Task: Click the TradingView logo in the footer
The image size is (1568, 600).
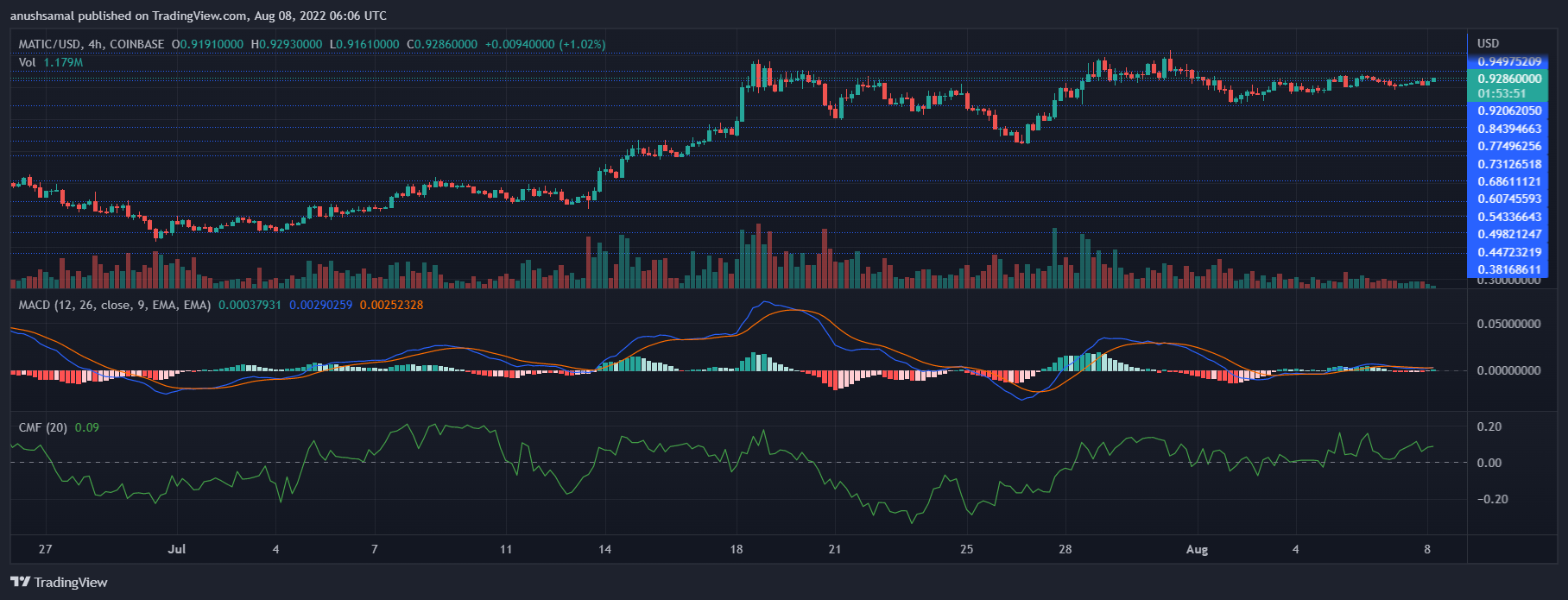Action: click(x=59, y=582)
